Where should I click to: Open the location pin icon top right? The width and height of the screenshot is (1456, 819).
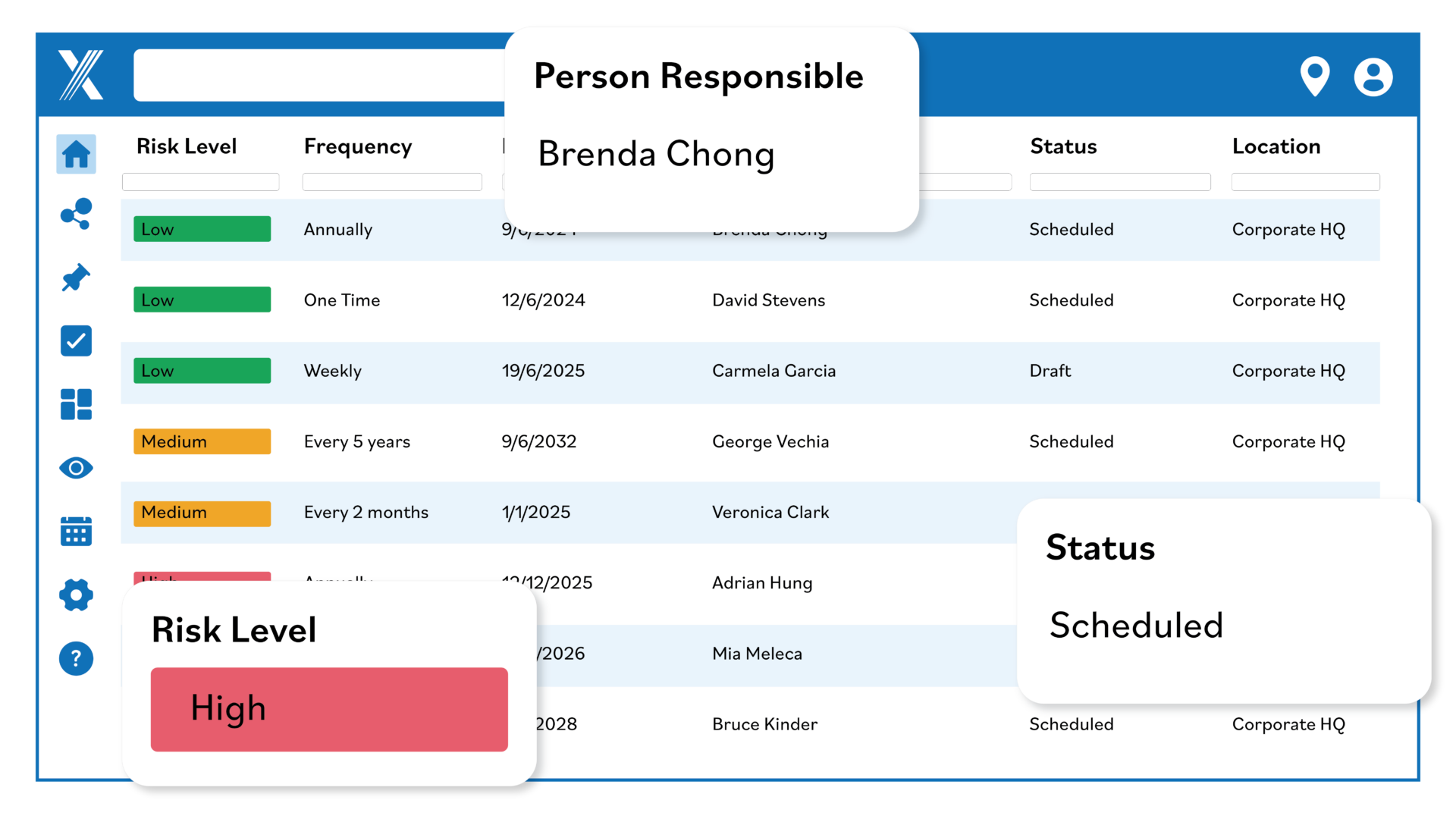(1315, 77)
